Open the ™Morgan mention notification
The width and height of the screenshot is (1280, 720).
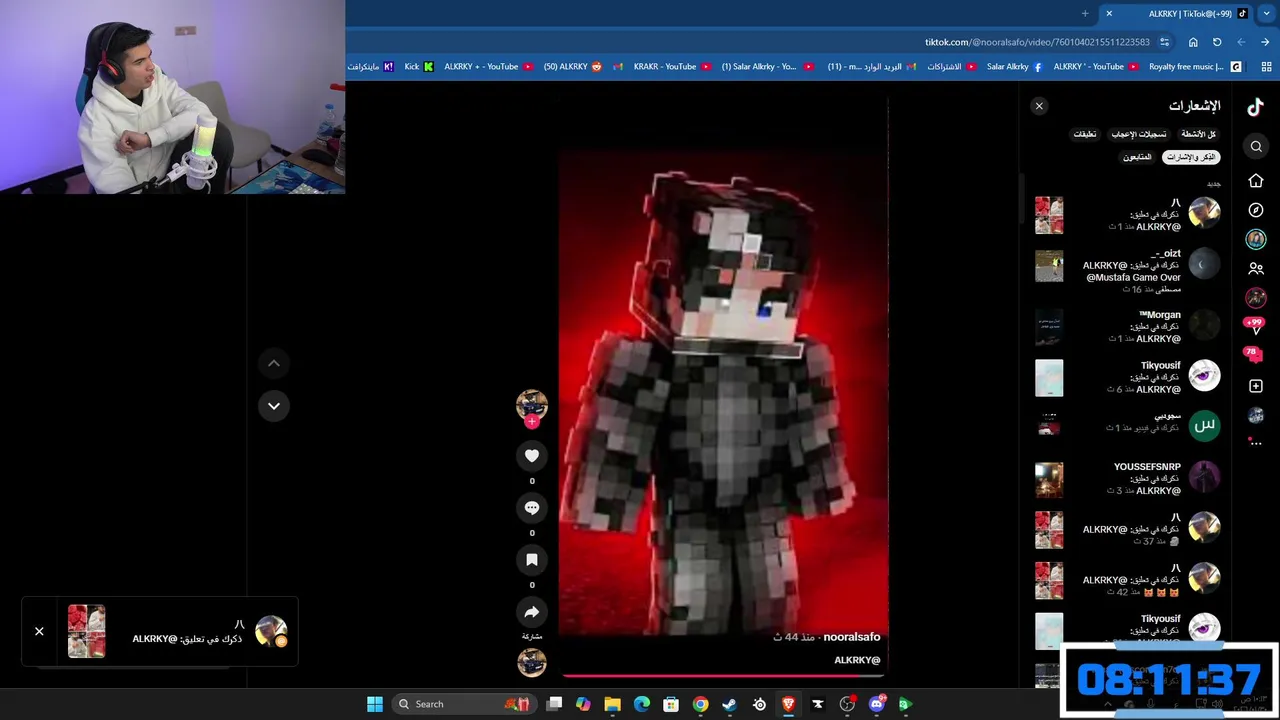(1127, 327)
